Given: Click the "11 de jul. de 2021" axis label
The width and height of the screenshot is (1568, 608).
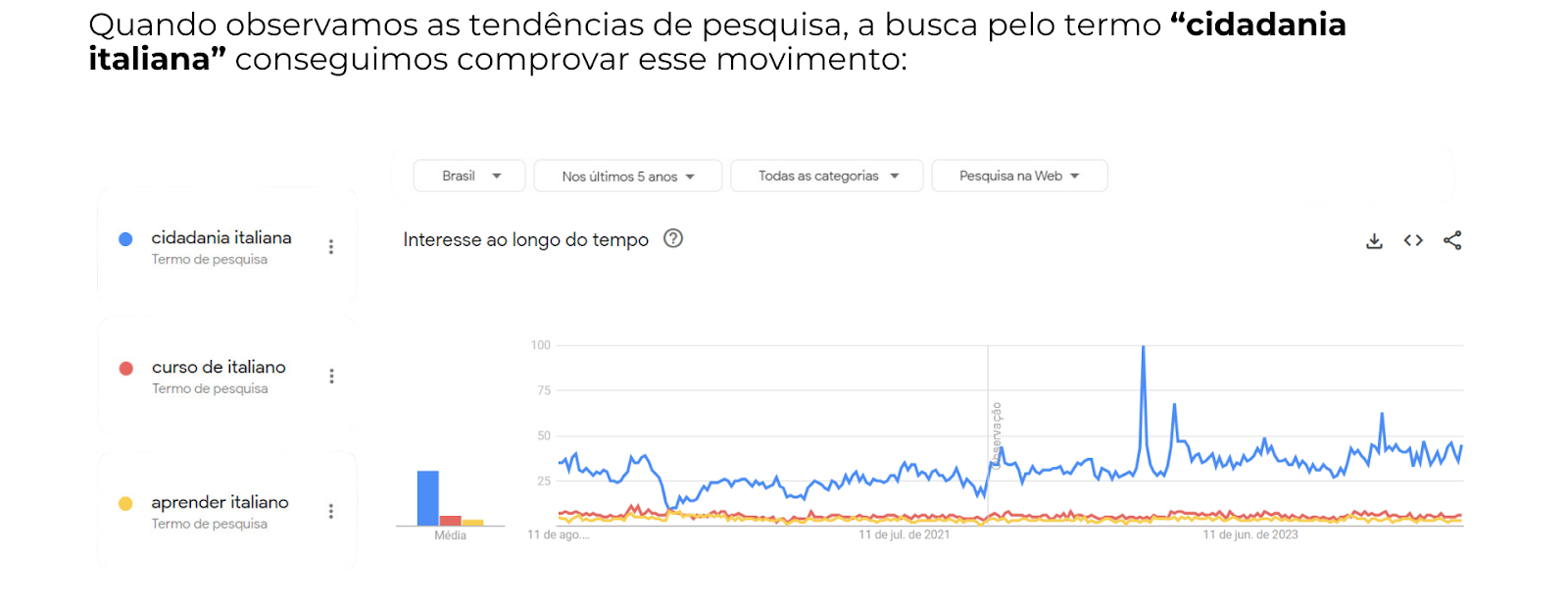Looking at the screenshot, I should pos(906,535).
